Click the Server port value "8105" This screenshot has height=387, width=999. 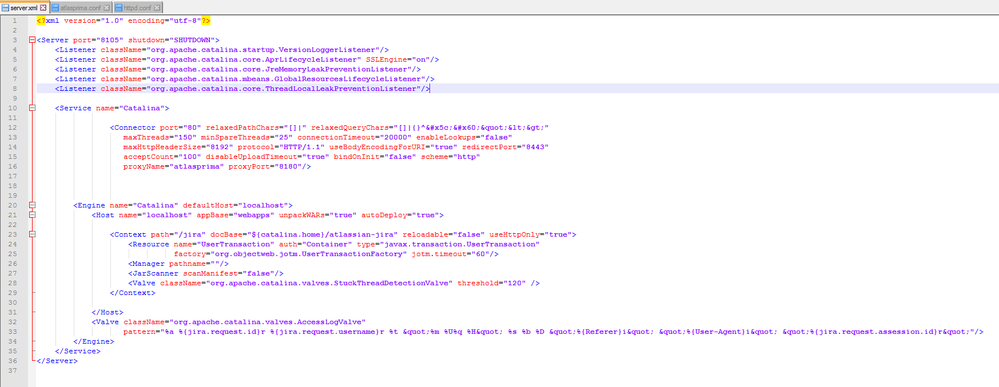coord(110,40)
